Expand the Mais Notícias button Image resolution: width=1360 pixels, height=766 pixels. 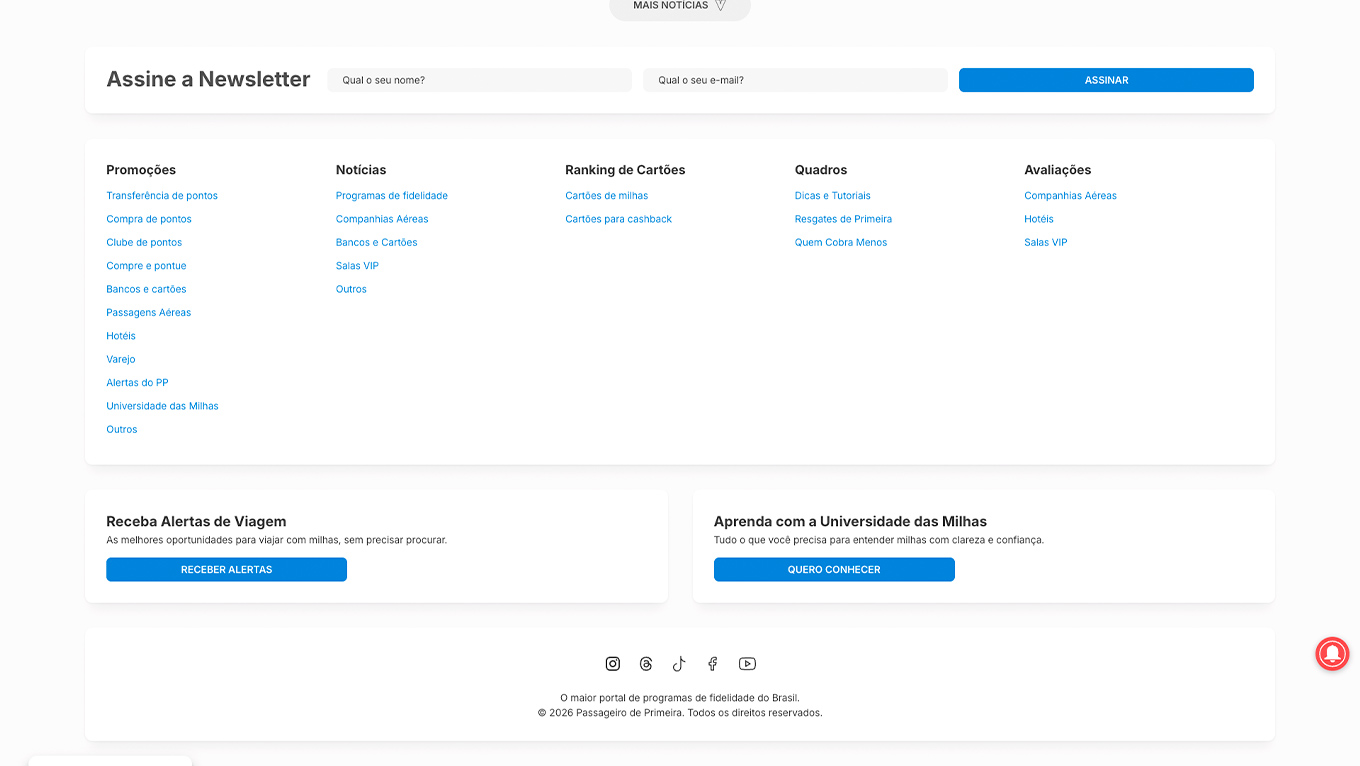(x=680, y=6)
